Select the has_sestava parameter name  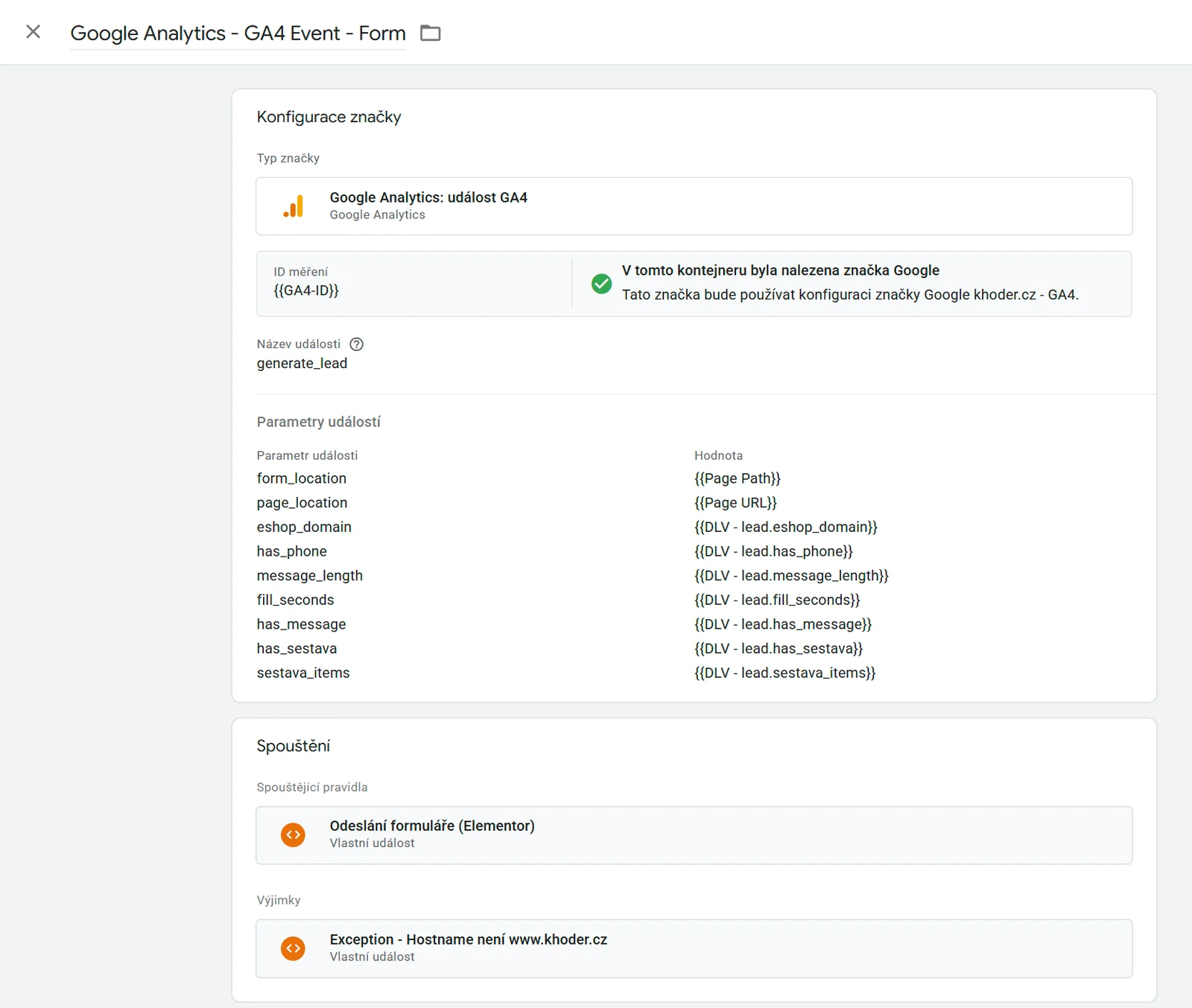point(297,649)
